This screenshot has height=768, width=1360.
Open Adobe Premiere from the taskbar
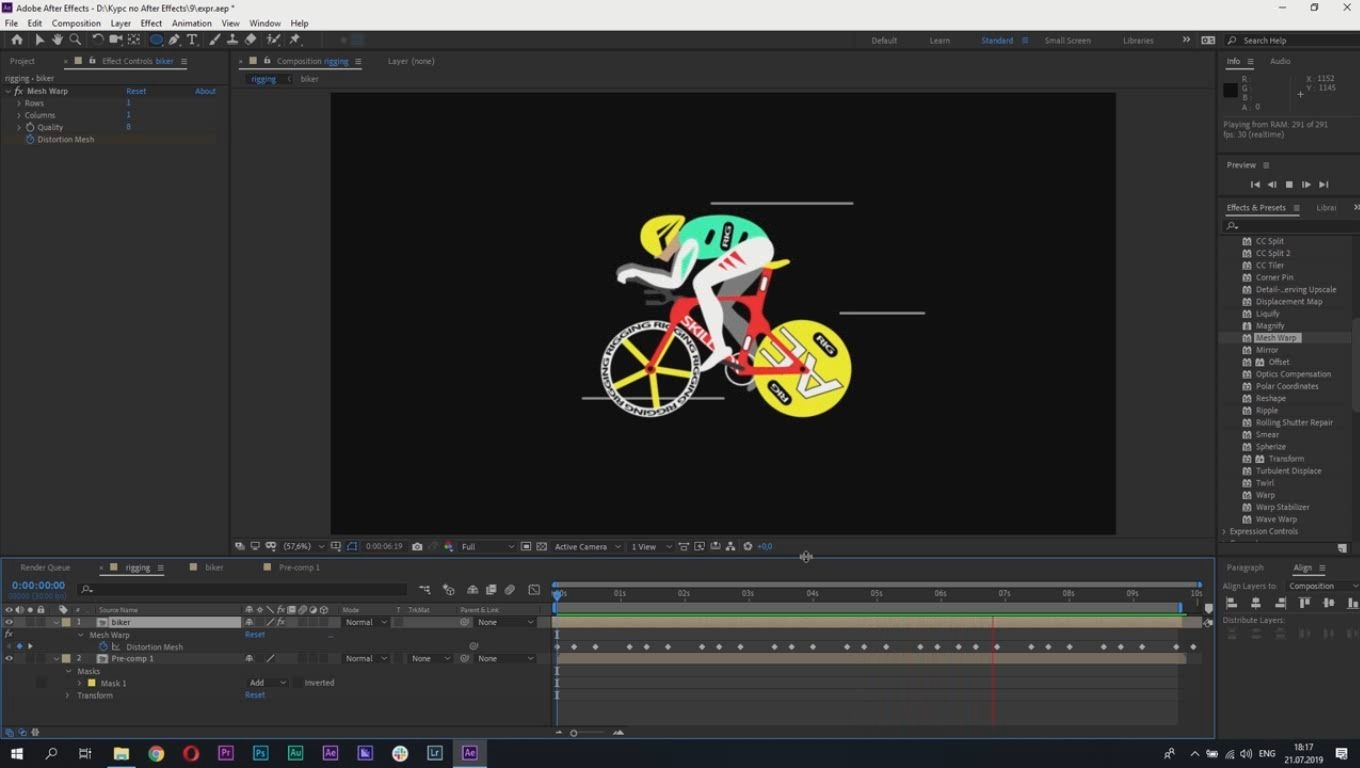(226, 753)
